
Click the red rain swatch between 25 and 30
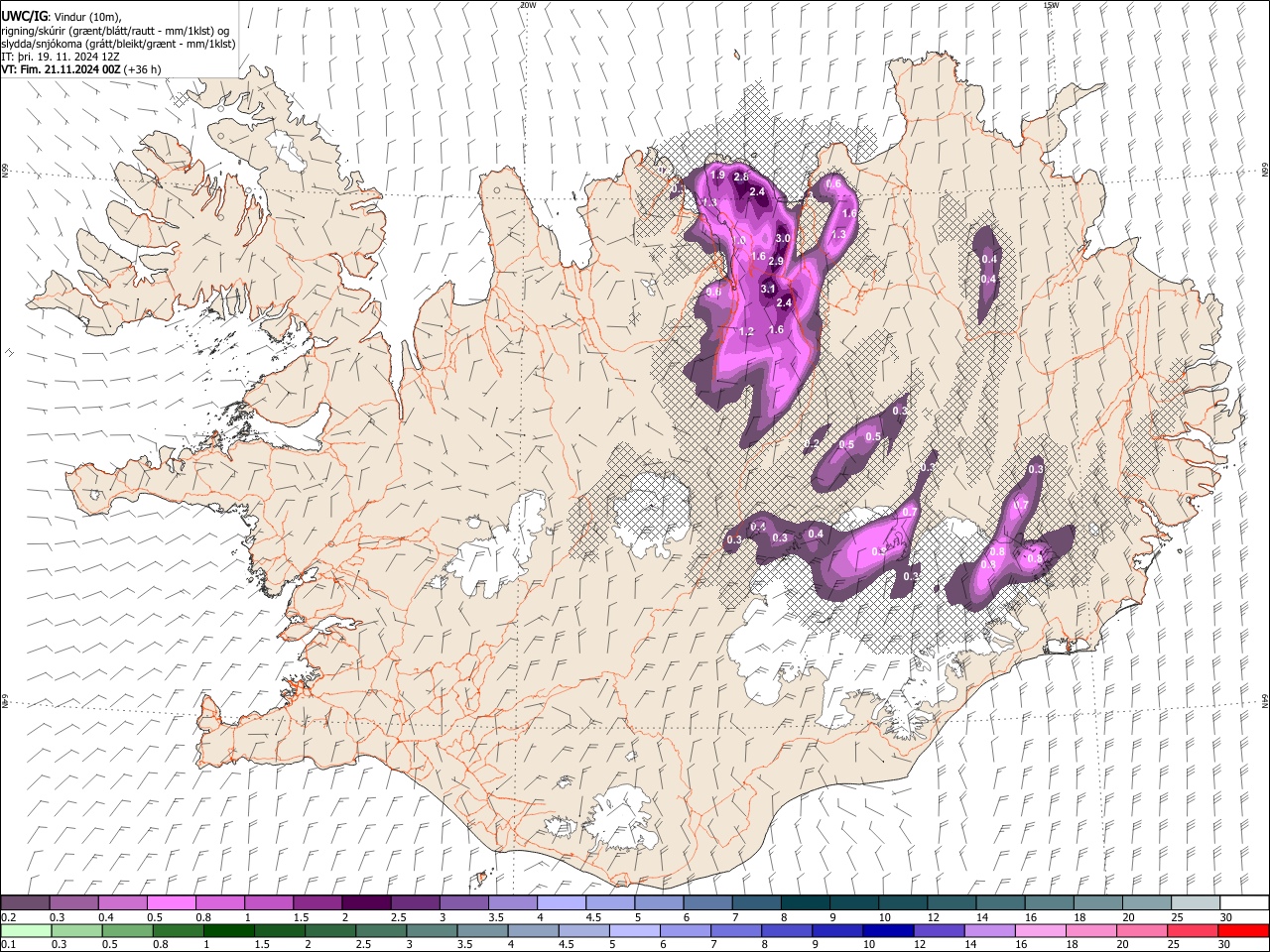1193,930
